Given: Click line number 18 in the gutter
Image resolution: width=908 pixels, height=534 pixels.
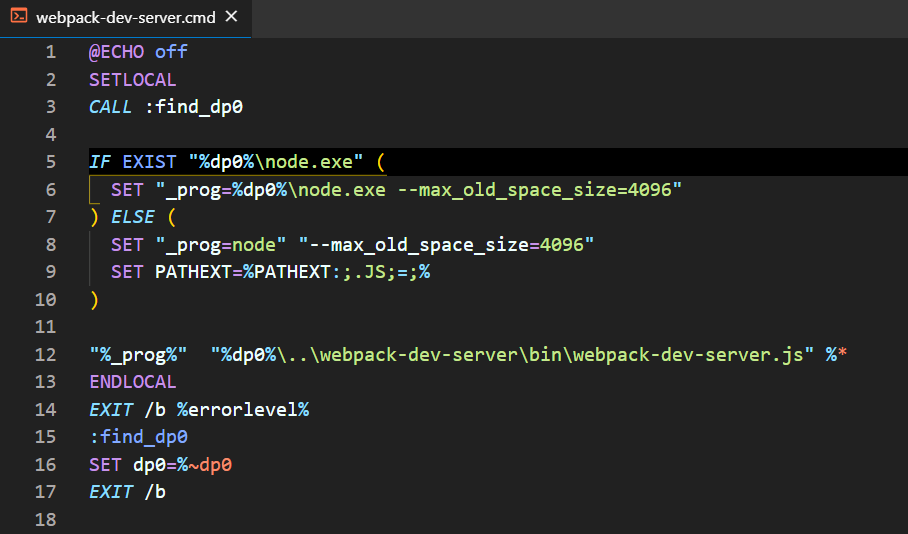Looking at the screenshot, I should (x=46, y=519).
